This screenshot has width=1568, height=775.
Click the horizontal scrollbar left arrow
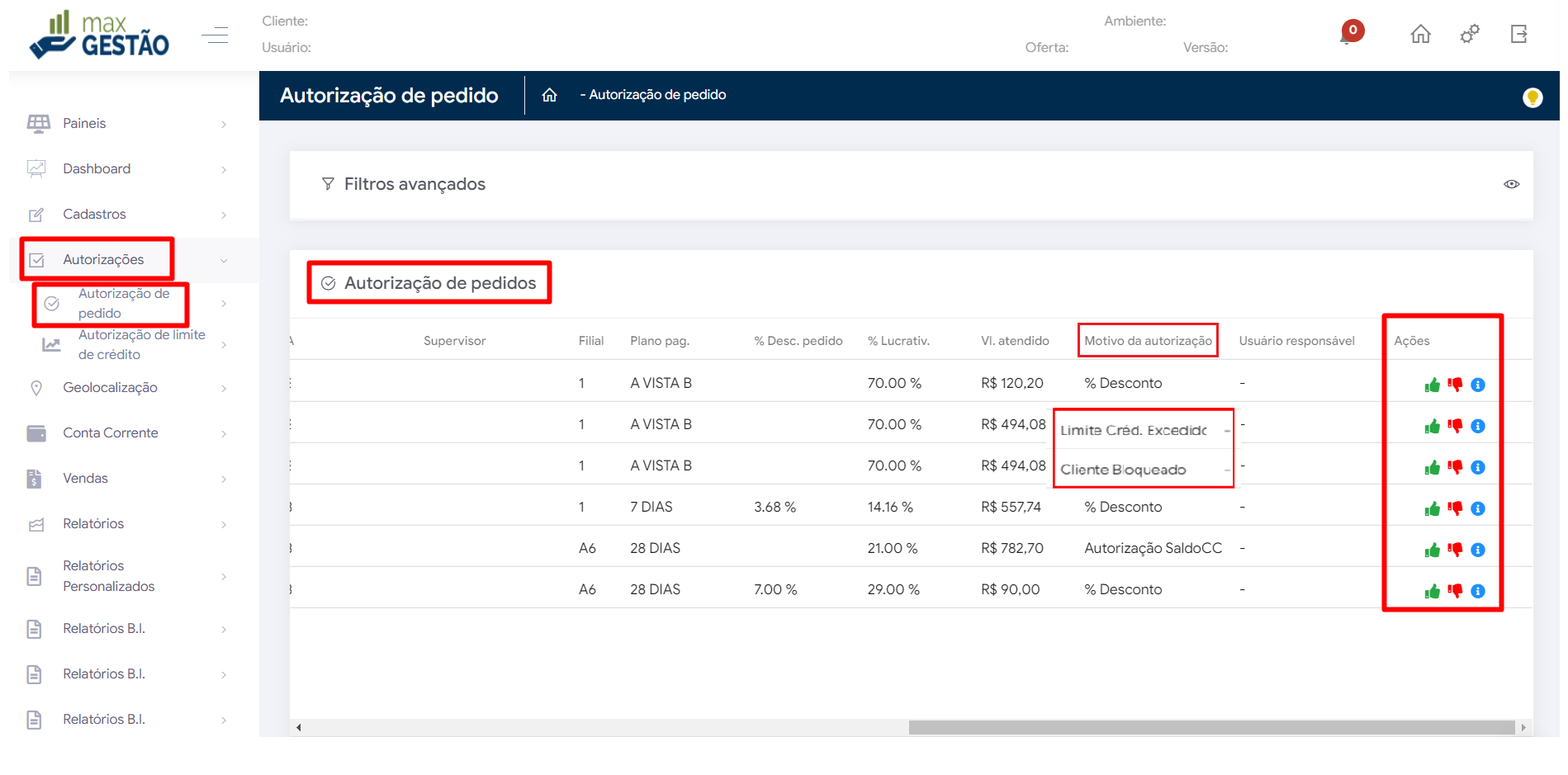pyautogui.click(x=299, y=728)
